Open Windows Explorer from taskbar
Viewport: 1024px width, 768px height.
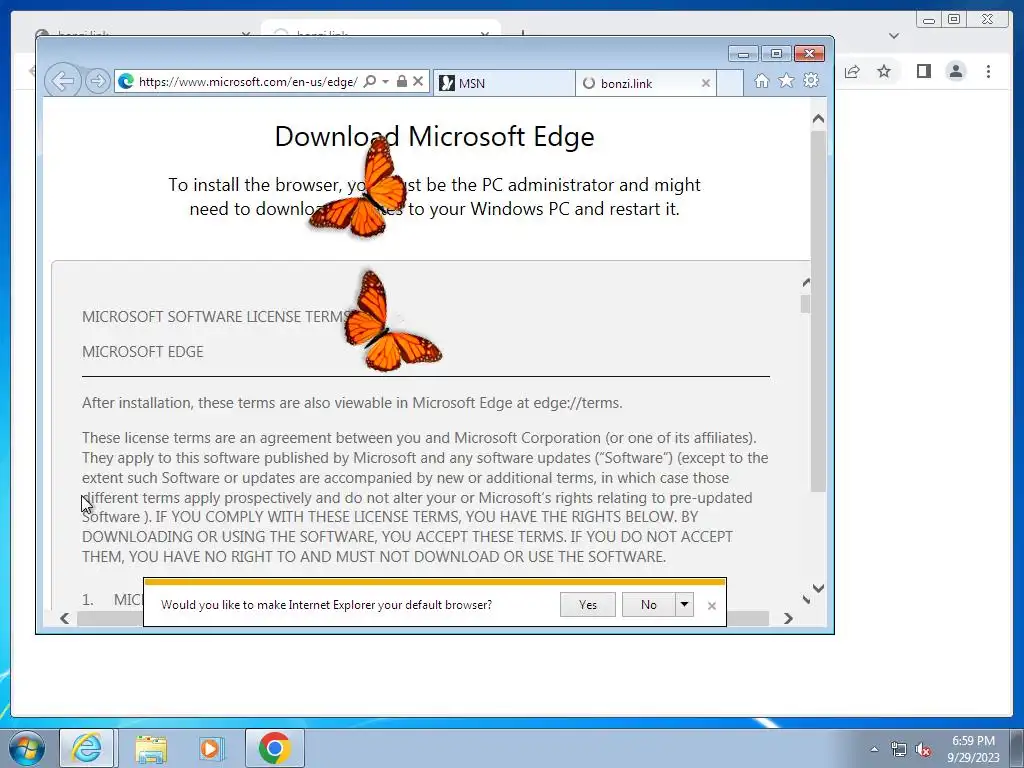click(x=151, y=748)
